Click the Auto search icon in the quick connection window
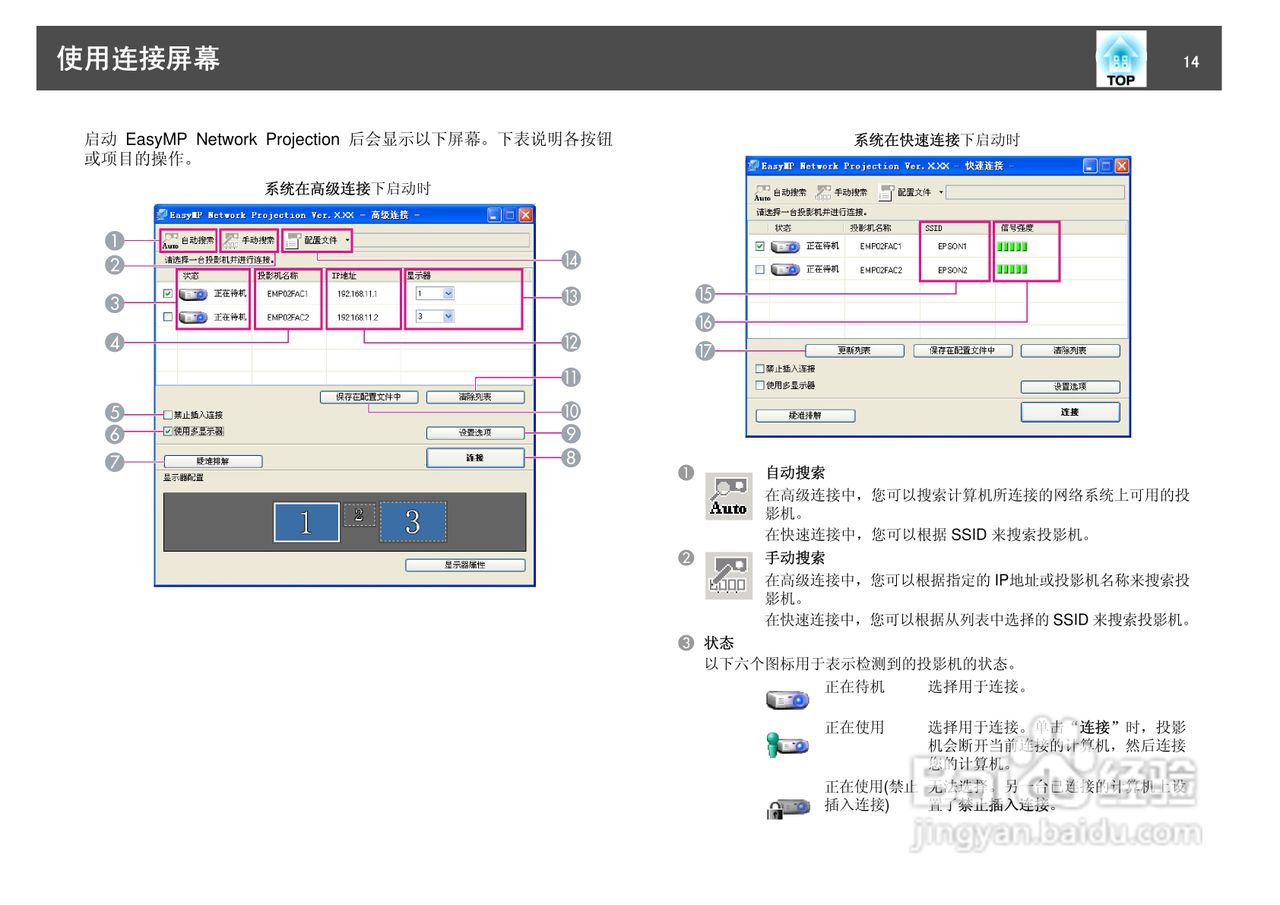The height and width of the screenshot is (905, 1280). [762, 193]
